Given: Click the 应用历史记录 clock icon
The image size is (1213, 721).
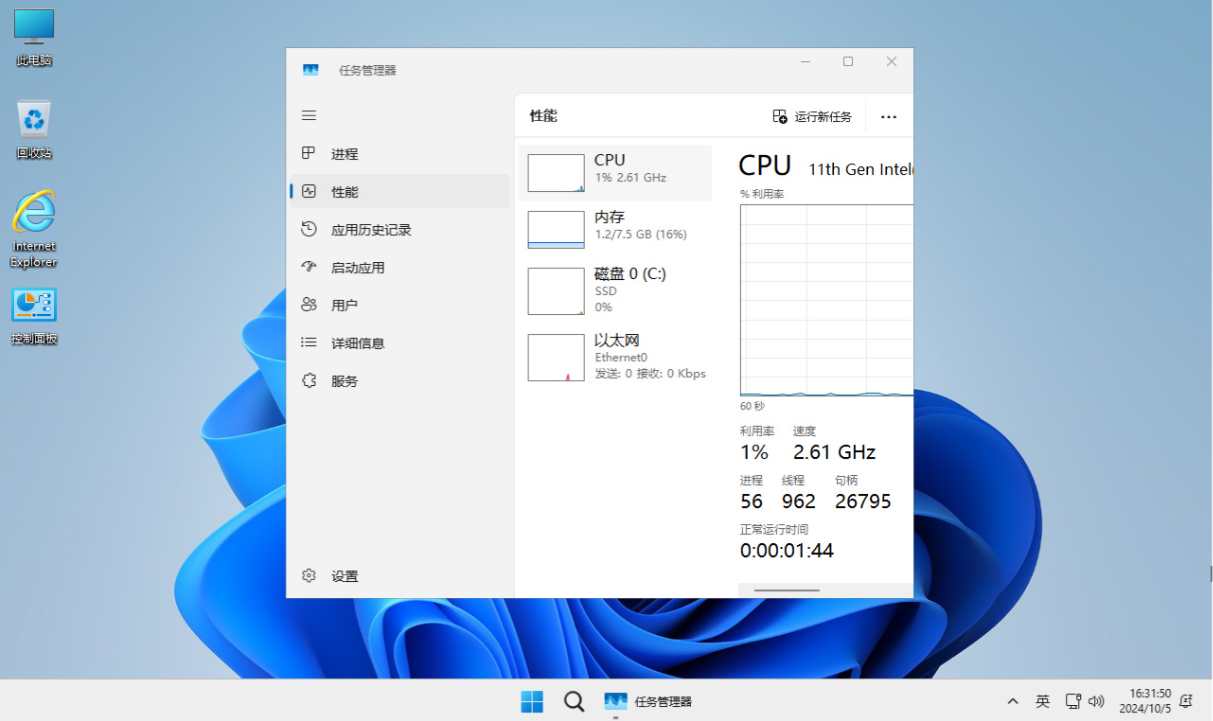Looking at the screenshot, I should click(309, 229).
